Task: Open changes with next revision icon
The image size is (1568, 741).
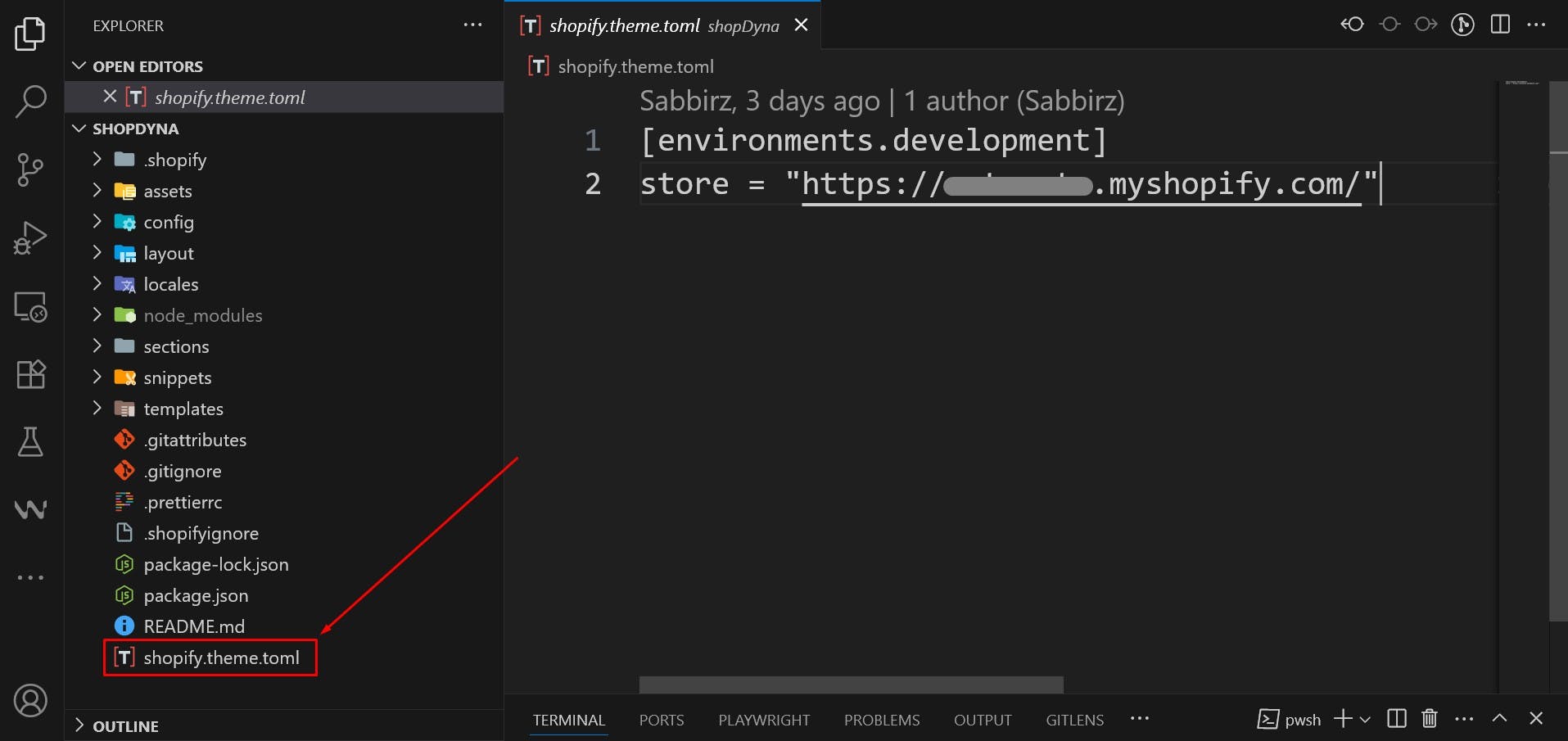Action: pos(1426,25)
